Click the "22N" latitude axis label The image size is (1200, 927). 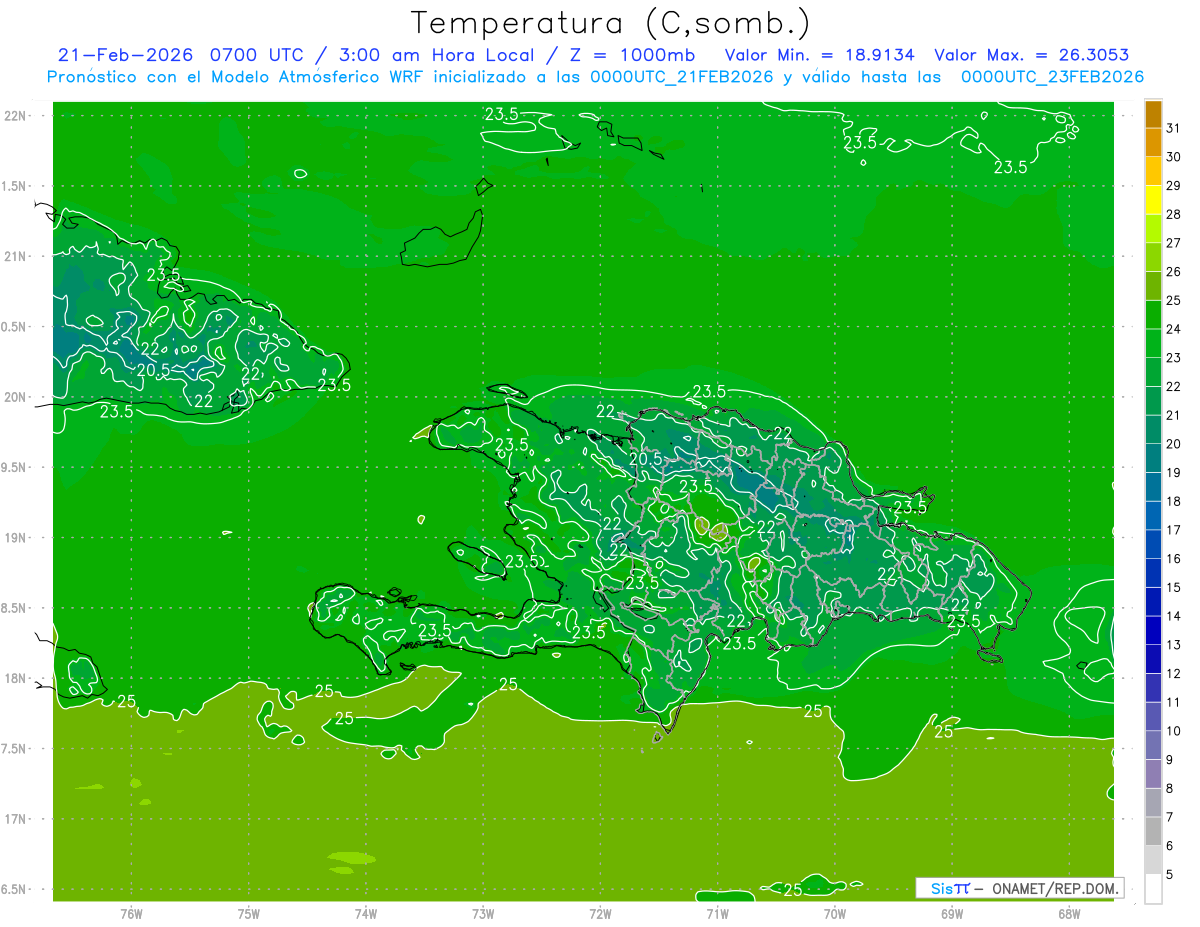[x=15, y=115]
